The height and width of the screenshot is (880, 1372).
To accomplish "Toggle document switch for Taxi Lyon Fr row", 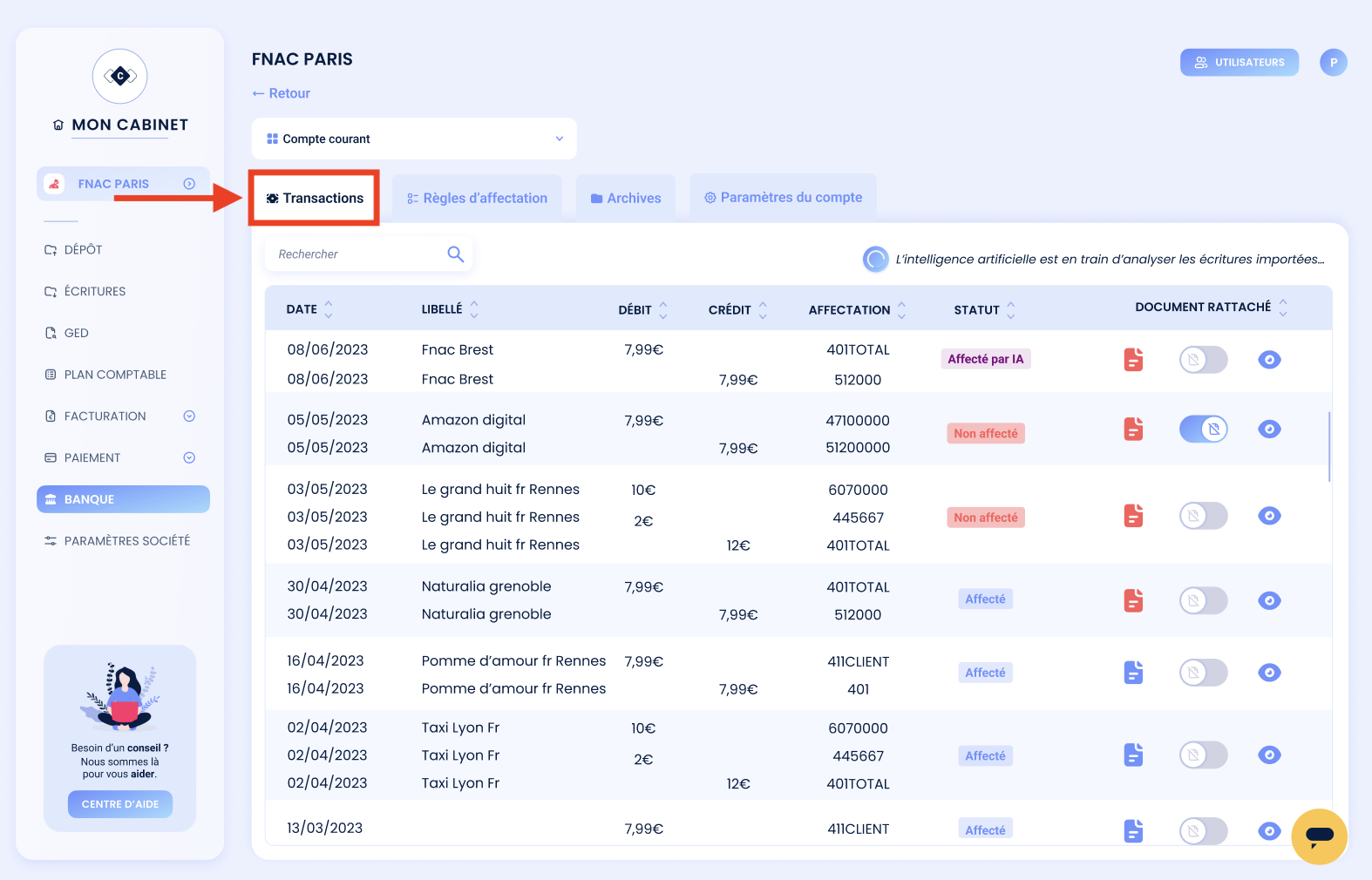I will click(x=1203, y=755).
